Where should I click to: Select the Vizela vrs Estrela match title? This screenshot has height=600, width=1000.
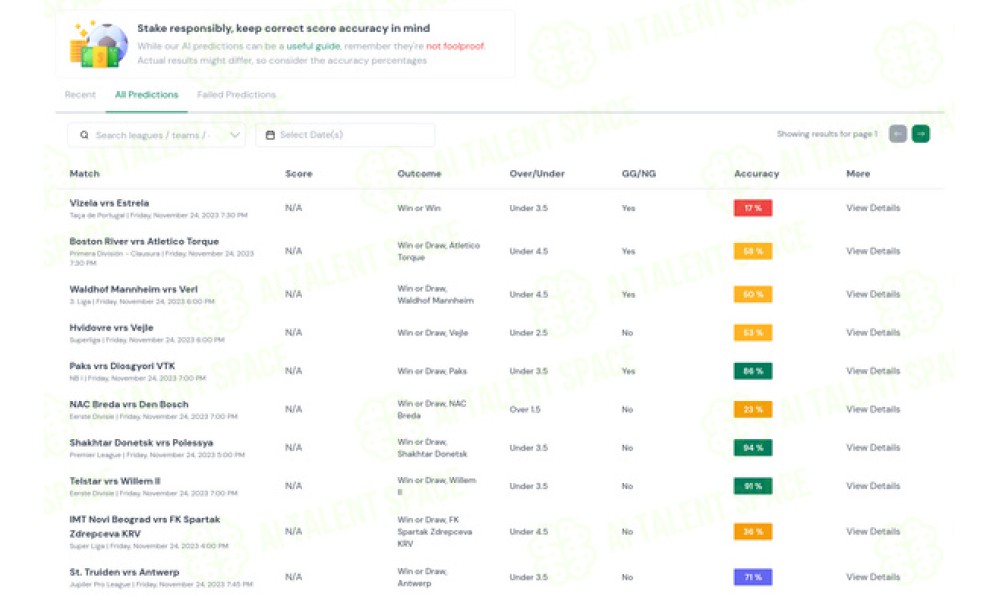[109, 203]
